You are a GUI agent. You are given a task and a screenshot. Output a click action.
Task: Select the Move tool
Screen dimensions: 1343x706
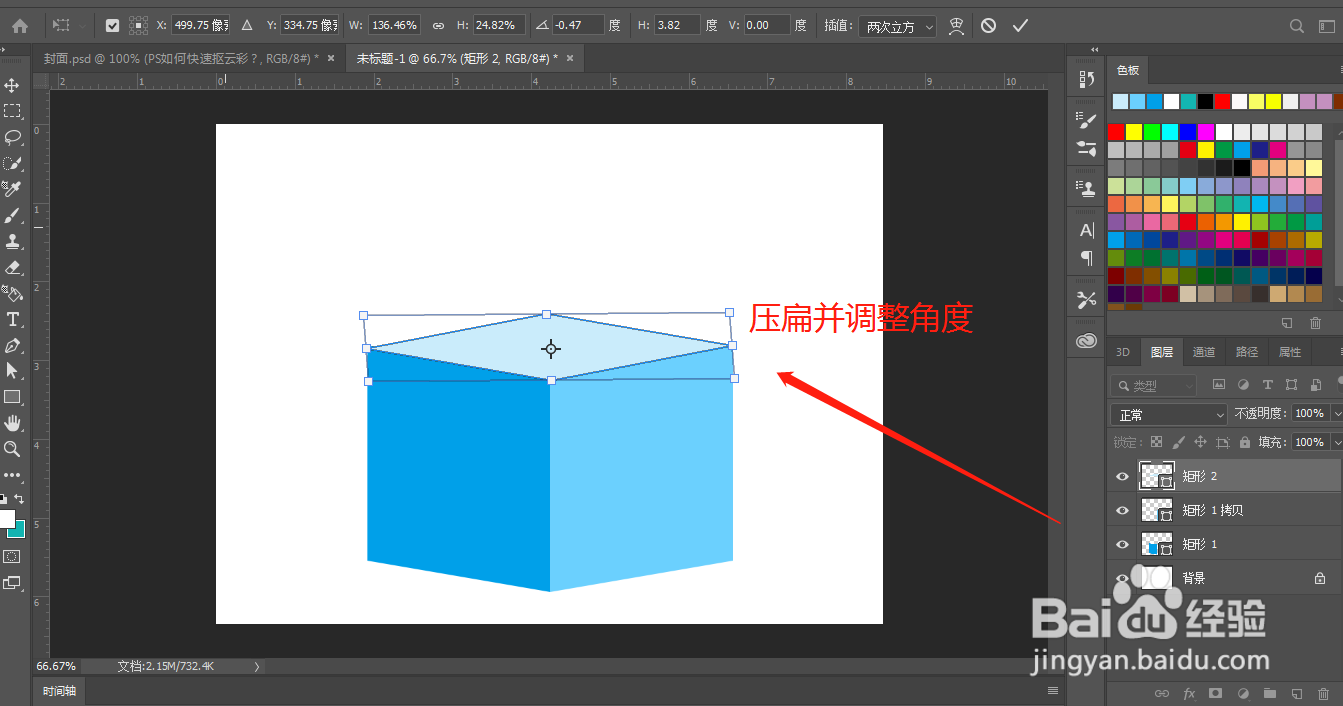[13, 85]
